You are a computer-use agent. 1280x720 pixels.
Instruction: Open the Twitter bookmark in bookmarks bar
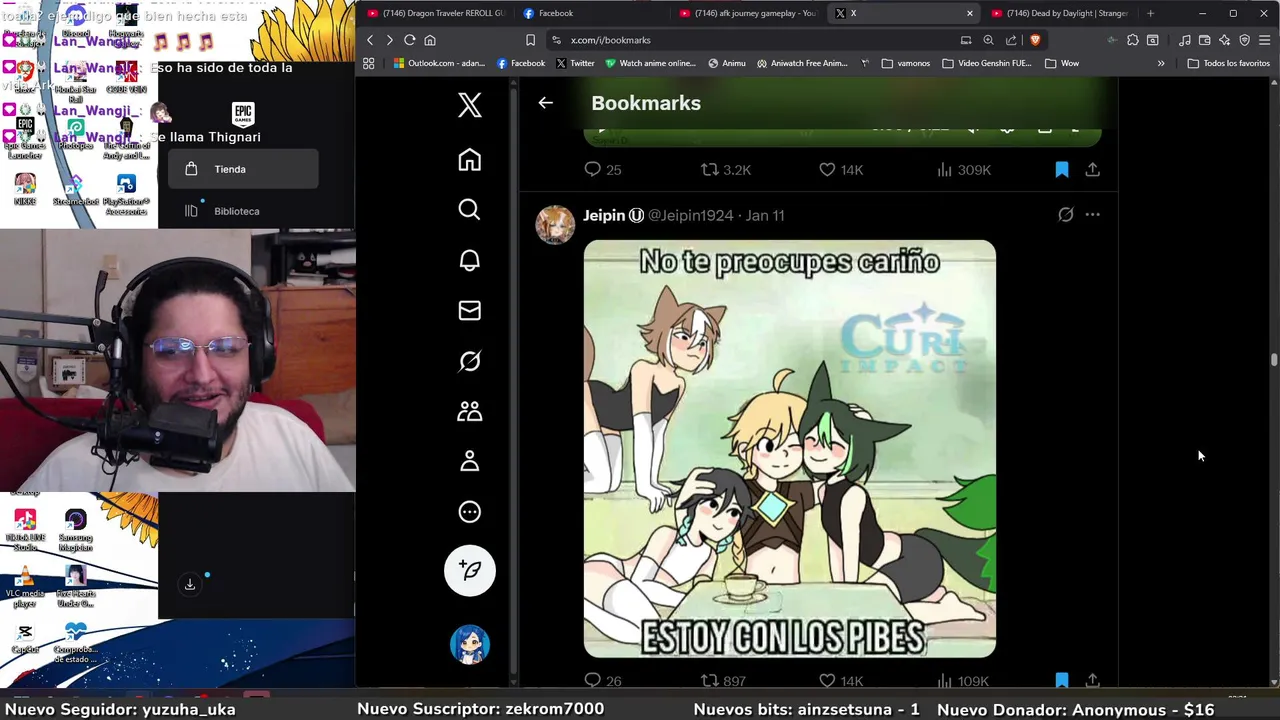click(575, 63)
